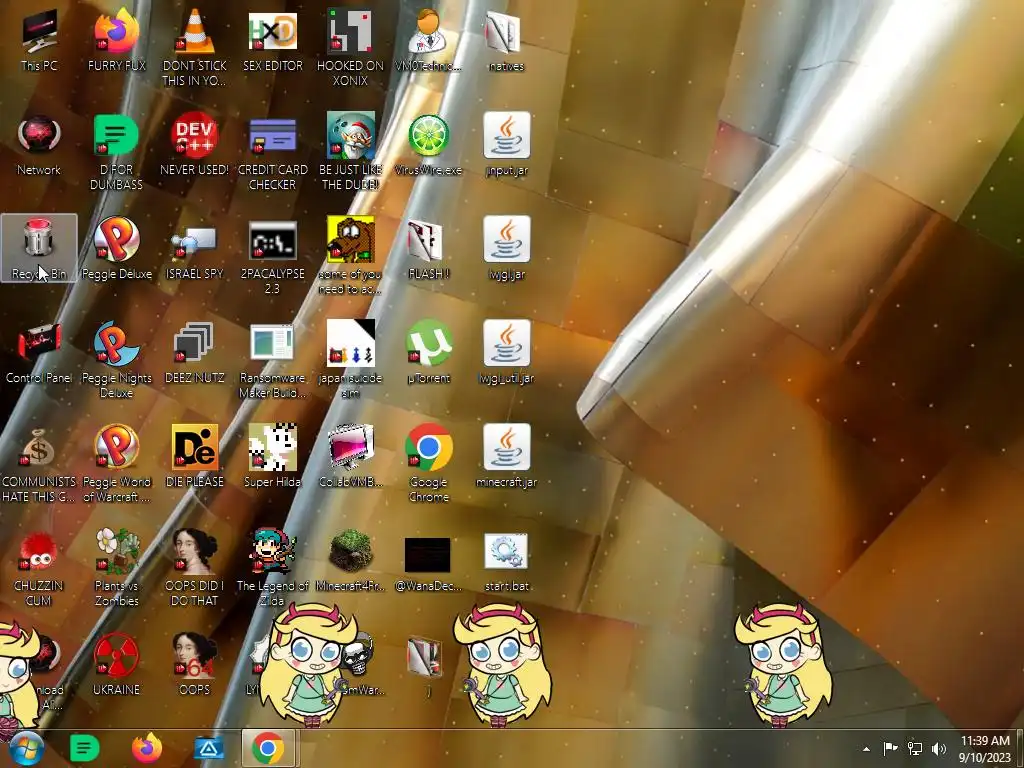Click the Google Chrome desktop shortcut

pyautogui.click(x=428, y=464)
